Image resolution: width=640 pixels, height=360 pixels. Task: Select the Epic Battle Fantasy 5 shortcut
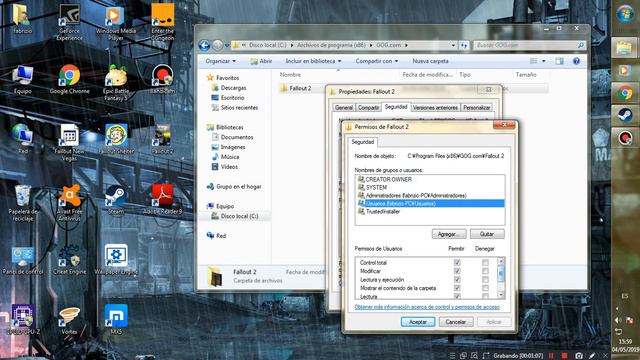click(116, 82)
